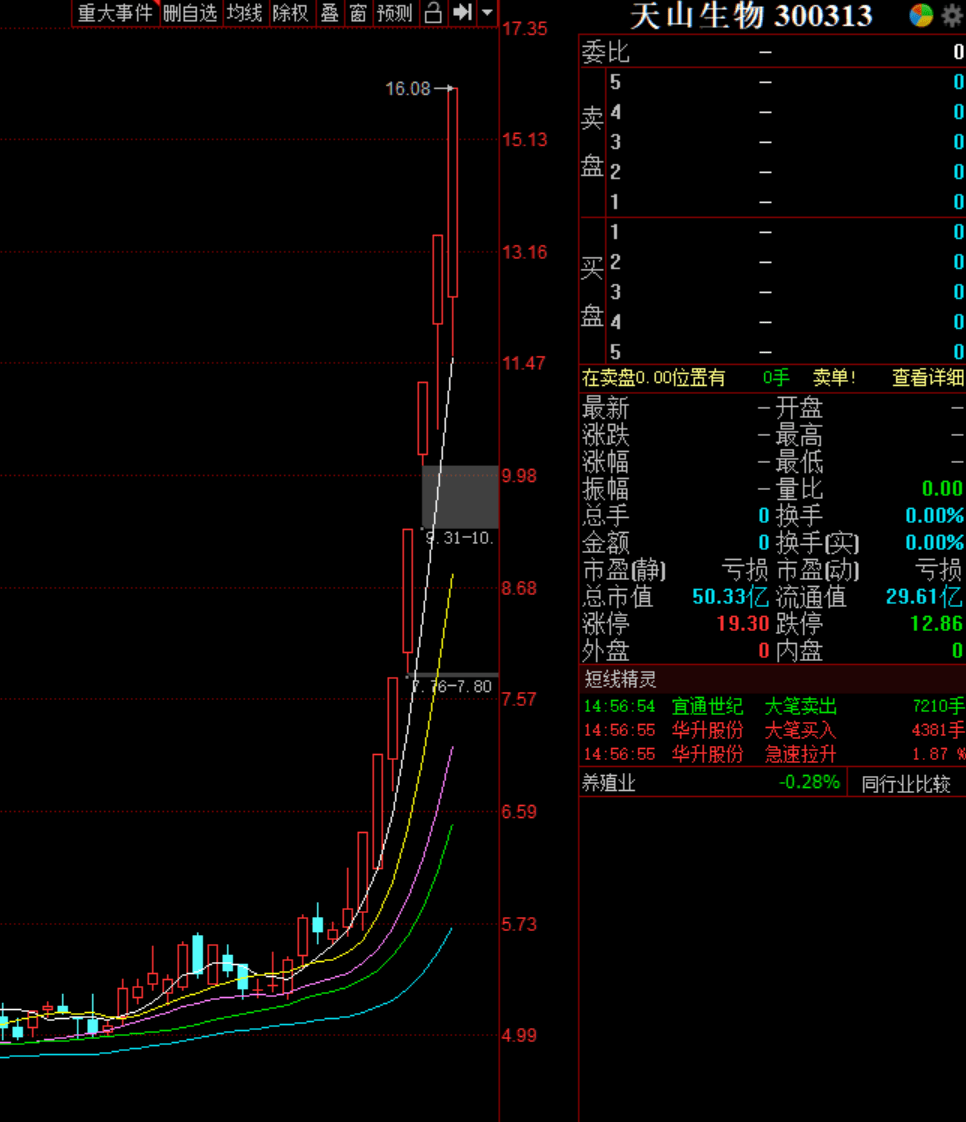Click the jump-to-end arrow icon
The image size is (966, 1122).
coord(462,13)
